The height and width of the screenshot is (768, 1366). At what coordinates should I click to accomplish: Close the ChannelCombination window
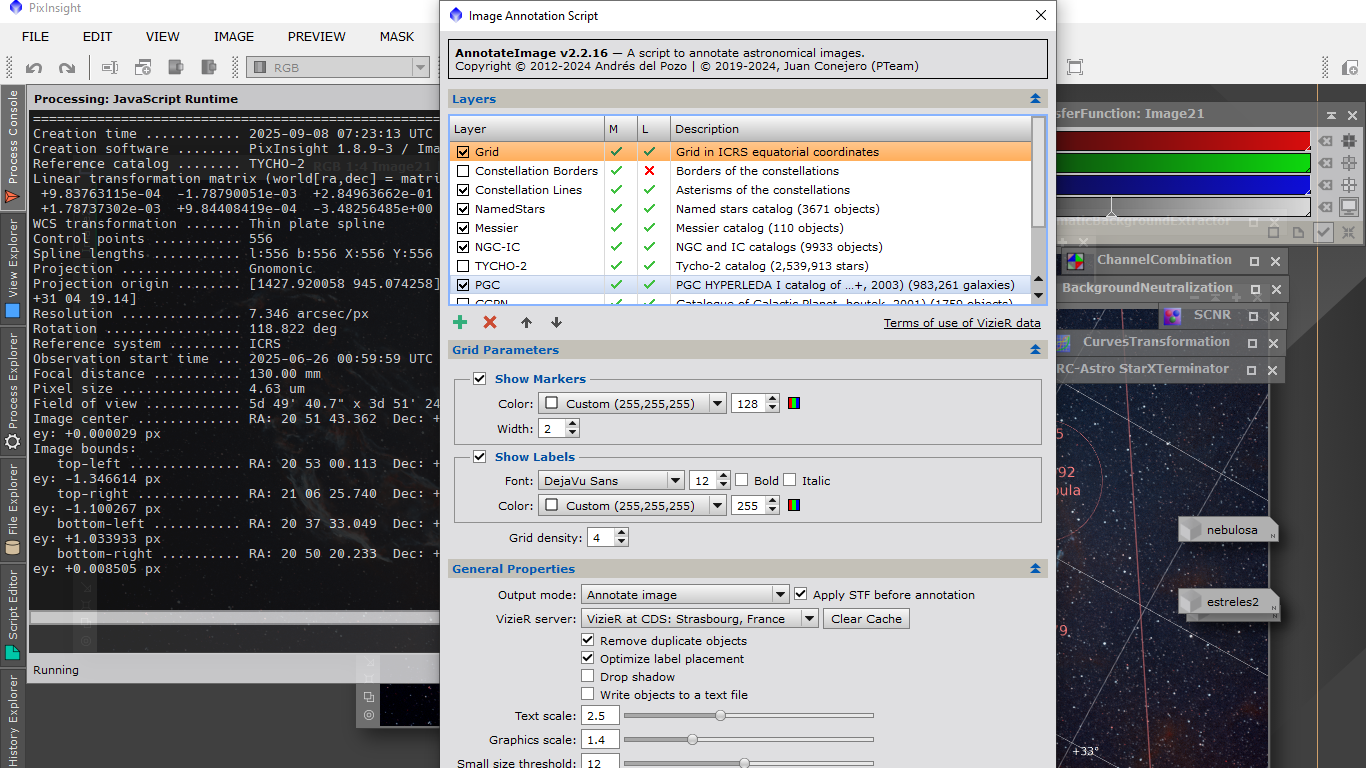(1275, 261)
